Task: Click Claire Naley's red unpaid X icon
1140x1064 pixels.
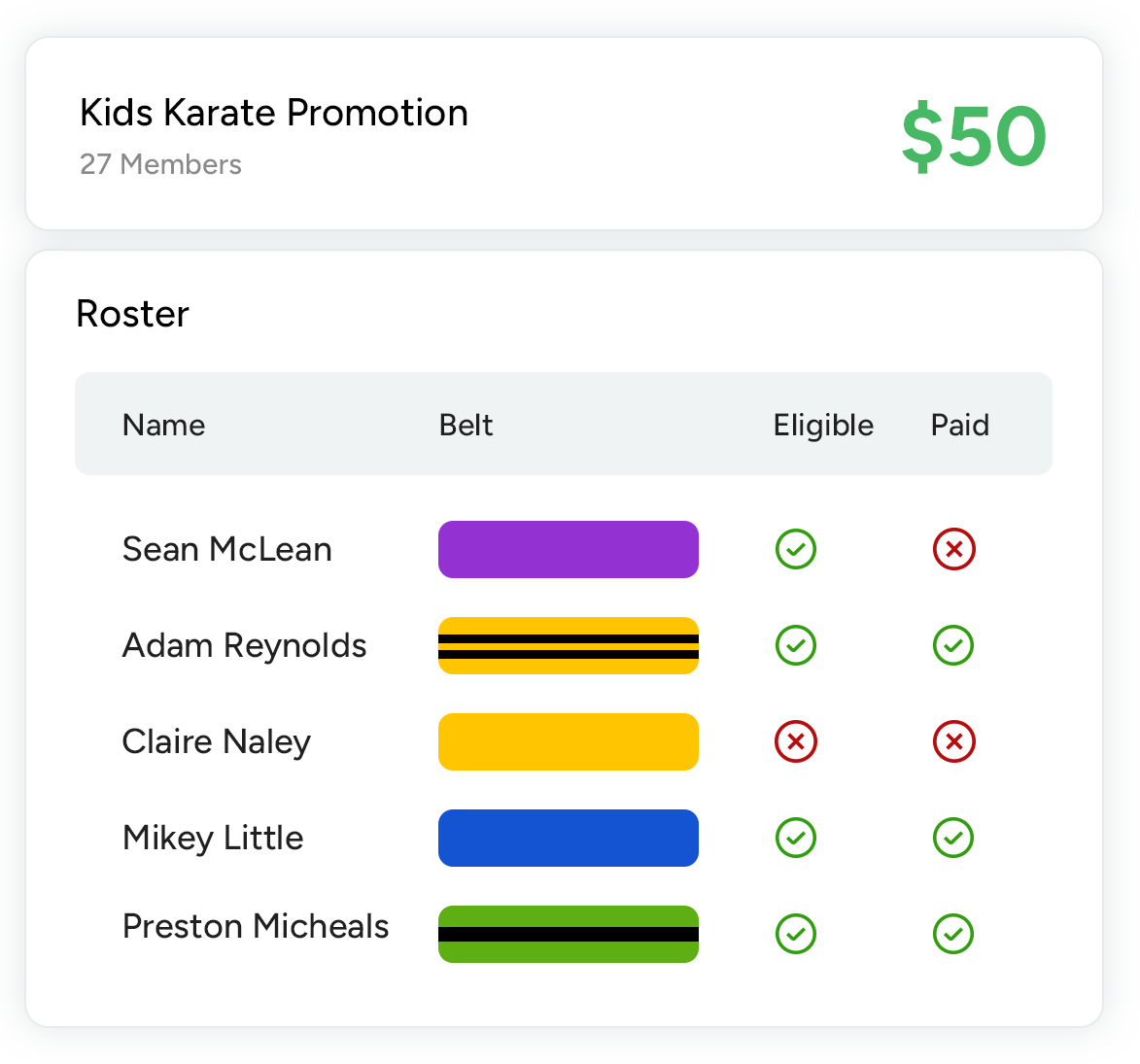Action: [x=953, y=741]
